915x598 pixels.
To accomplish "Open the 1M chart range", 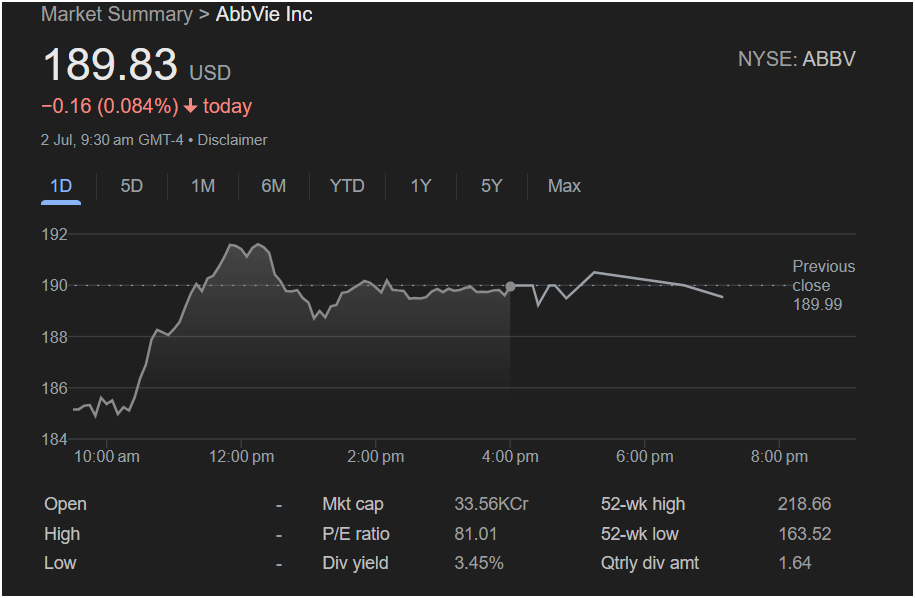I will 202,186.
